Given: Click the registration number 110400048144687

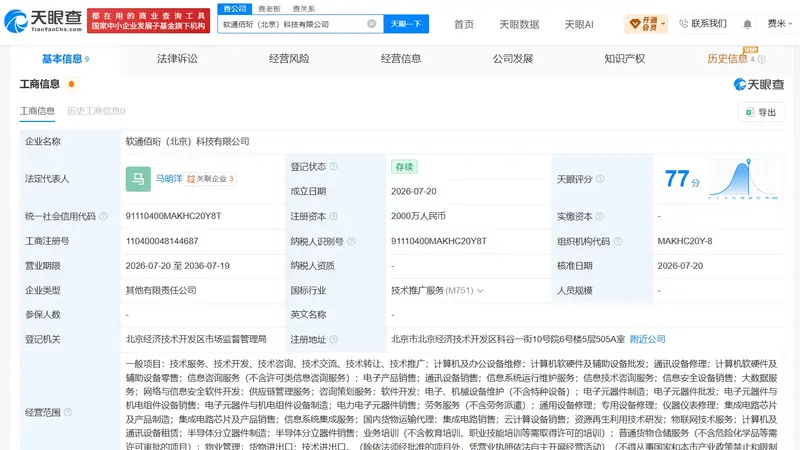Looking at the screenshot, I should click(x=162, y=241).
